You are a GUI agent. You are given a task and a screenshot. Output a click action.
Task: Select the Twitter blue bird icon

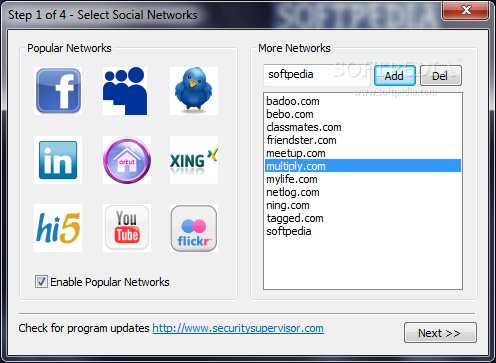(194, 90)
